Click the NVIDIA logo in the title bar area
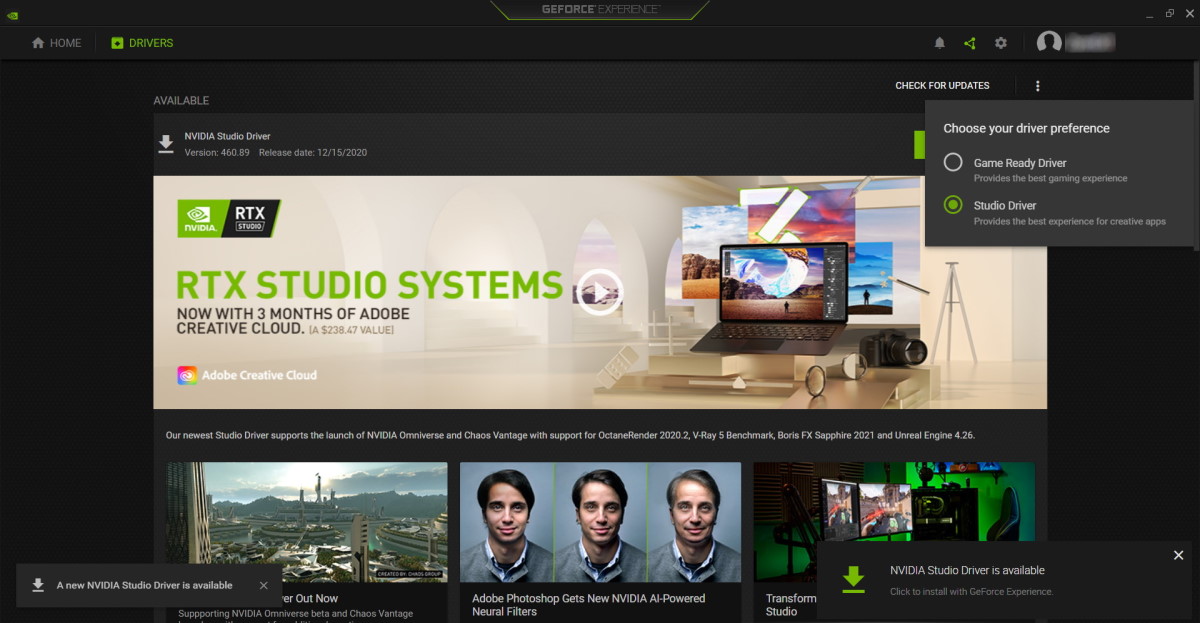This screenshot has height=623, width=1200. [x=14, y=14]
